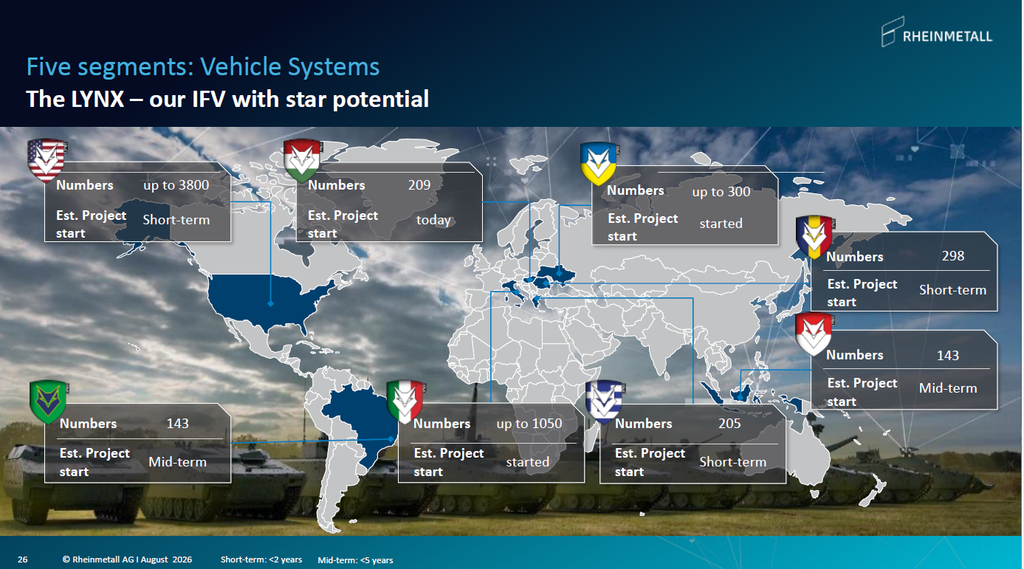This screenshot has height=569, width=1024.
Task: Click the highlighted United States on the map
Action: click(x=271, y=301)
